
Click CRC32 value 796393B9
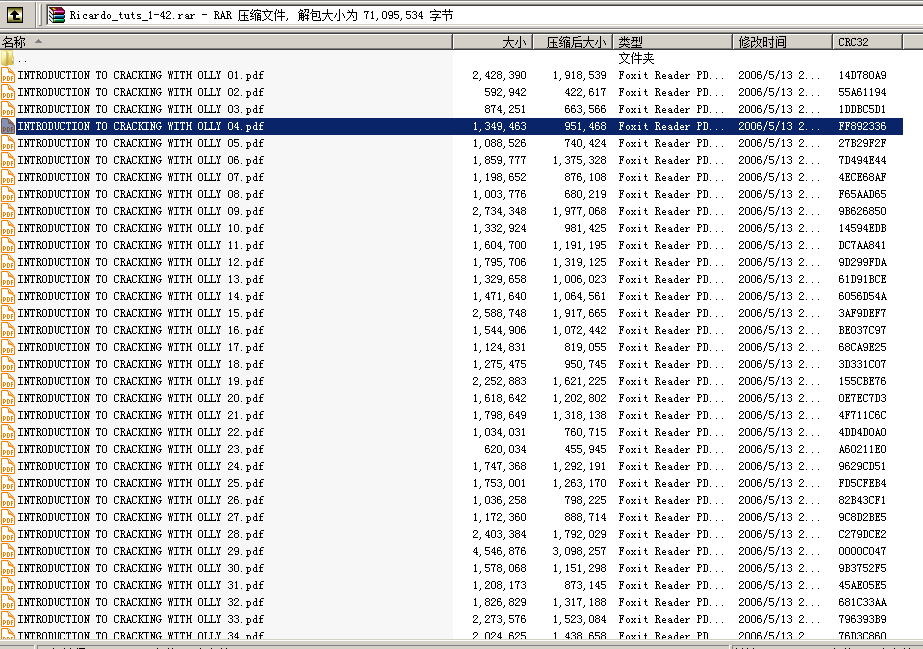click(x=862, y=620)
